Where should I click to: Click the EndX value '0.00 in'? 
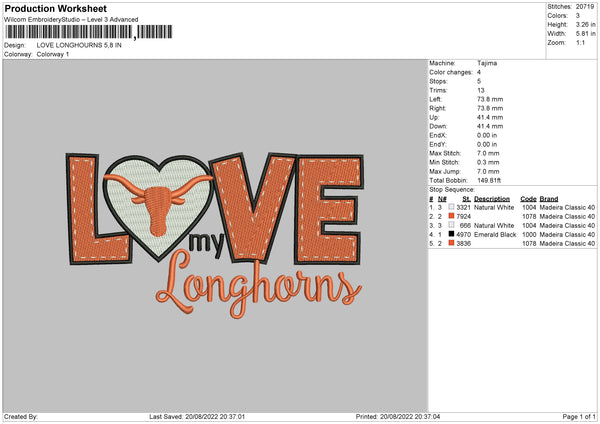click(x=487, y=135)
